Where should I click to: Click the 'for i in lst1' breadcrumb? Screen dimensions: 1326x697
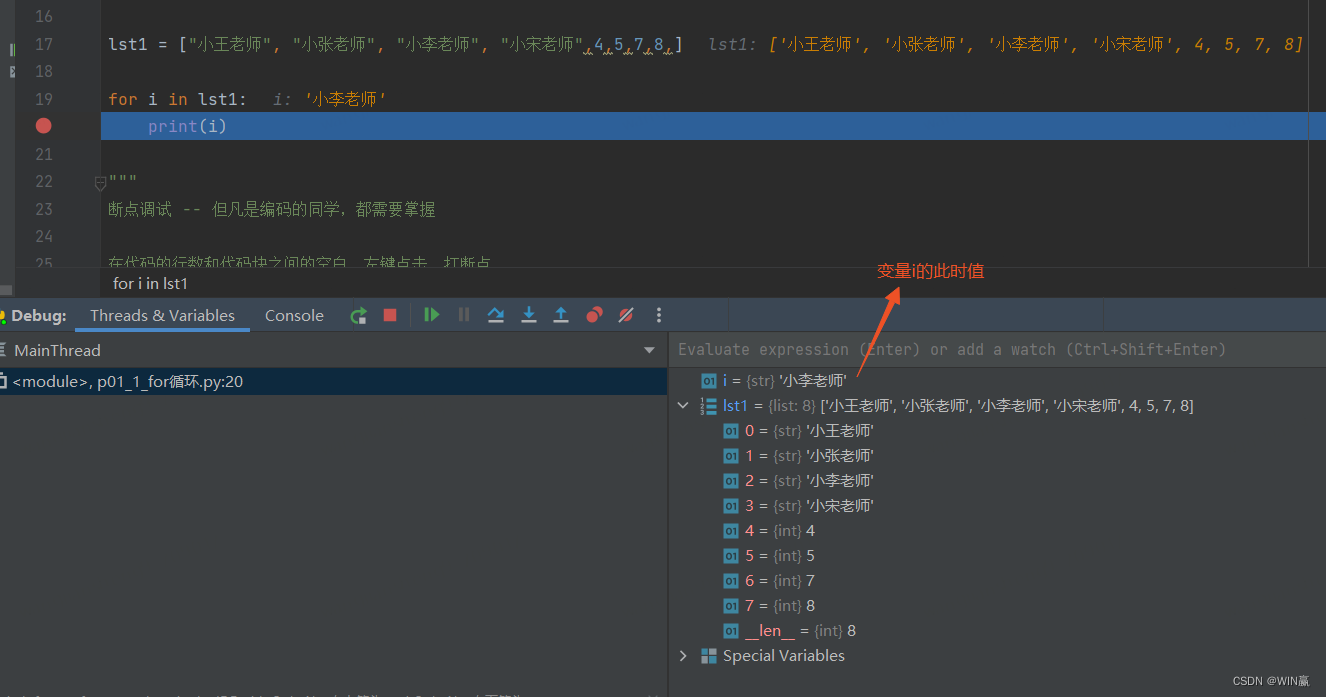pos(150,283)
